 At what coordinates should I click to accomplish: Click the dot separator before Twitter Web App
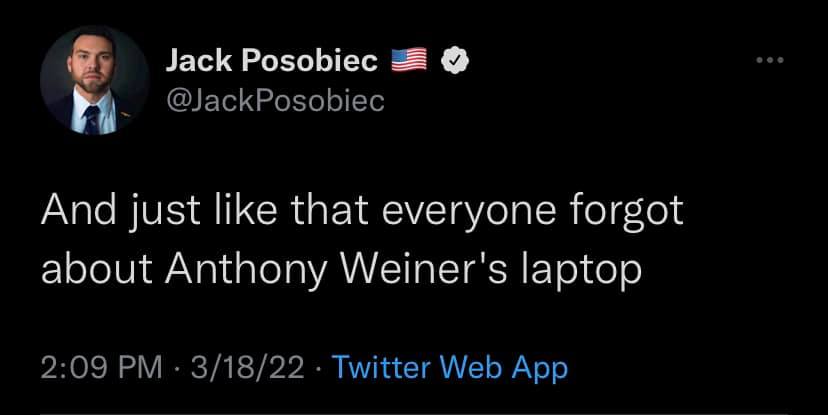click(316, 367)
